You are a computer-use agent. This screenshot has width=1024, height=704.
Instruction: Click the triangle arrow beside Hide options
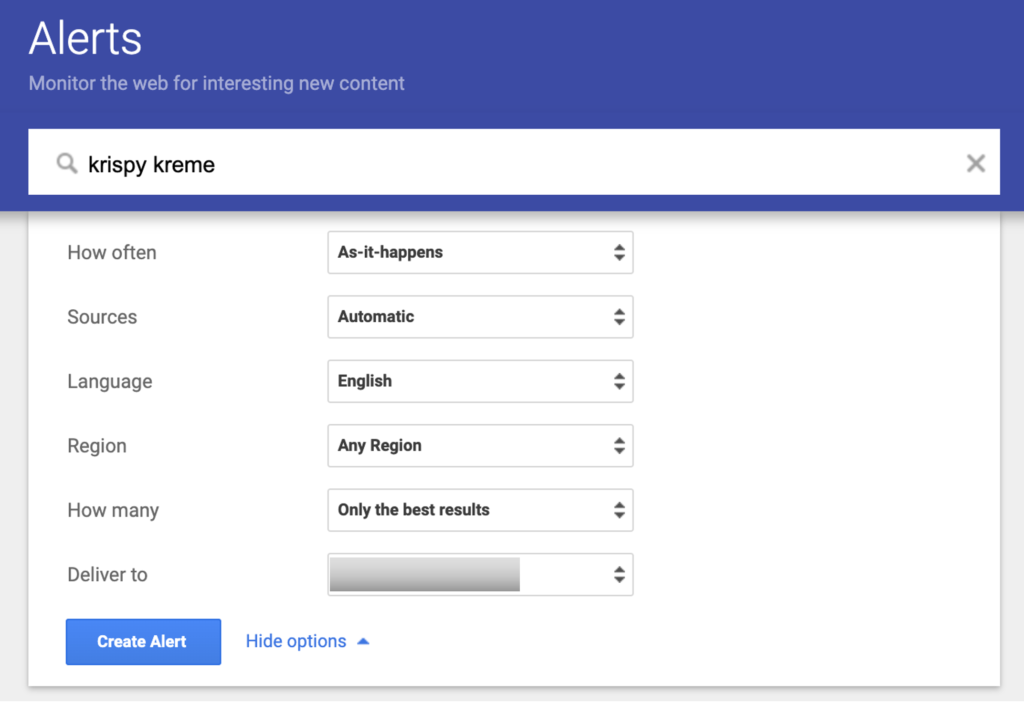363,642
